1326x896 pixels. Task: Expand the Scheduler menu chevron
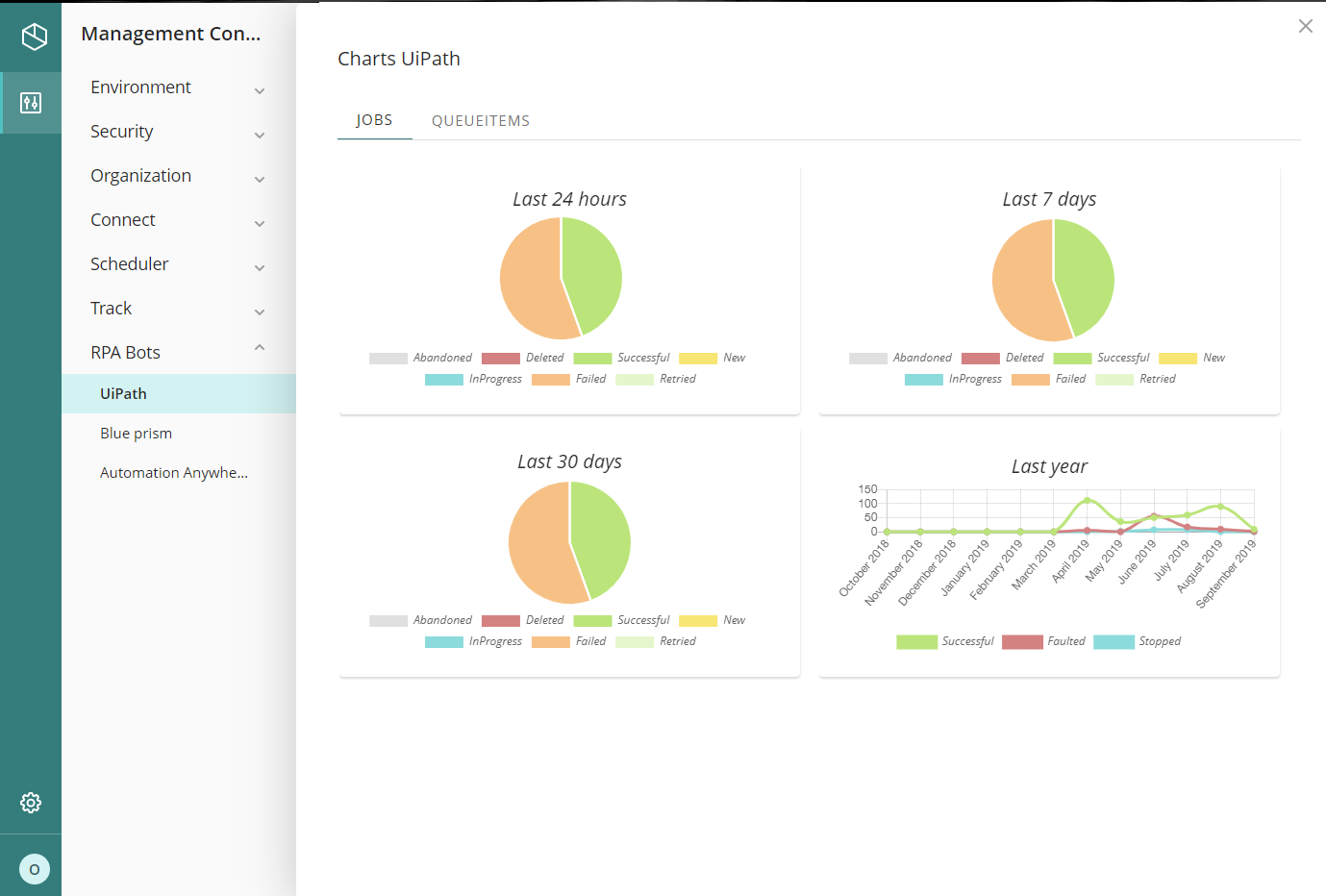pos(260,267)
